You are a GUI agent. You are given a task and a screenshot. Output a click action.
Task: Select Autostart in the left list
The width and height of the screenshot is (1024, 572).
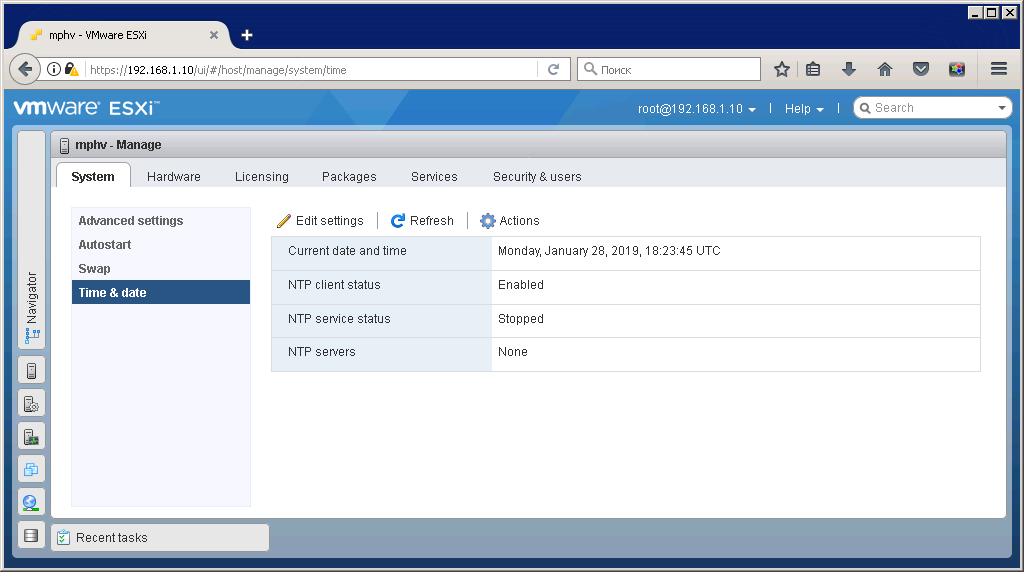click(161, 245)
